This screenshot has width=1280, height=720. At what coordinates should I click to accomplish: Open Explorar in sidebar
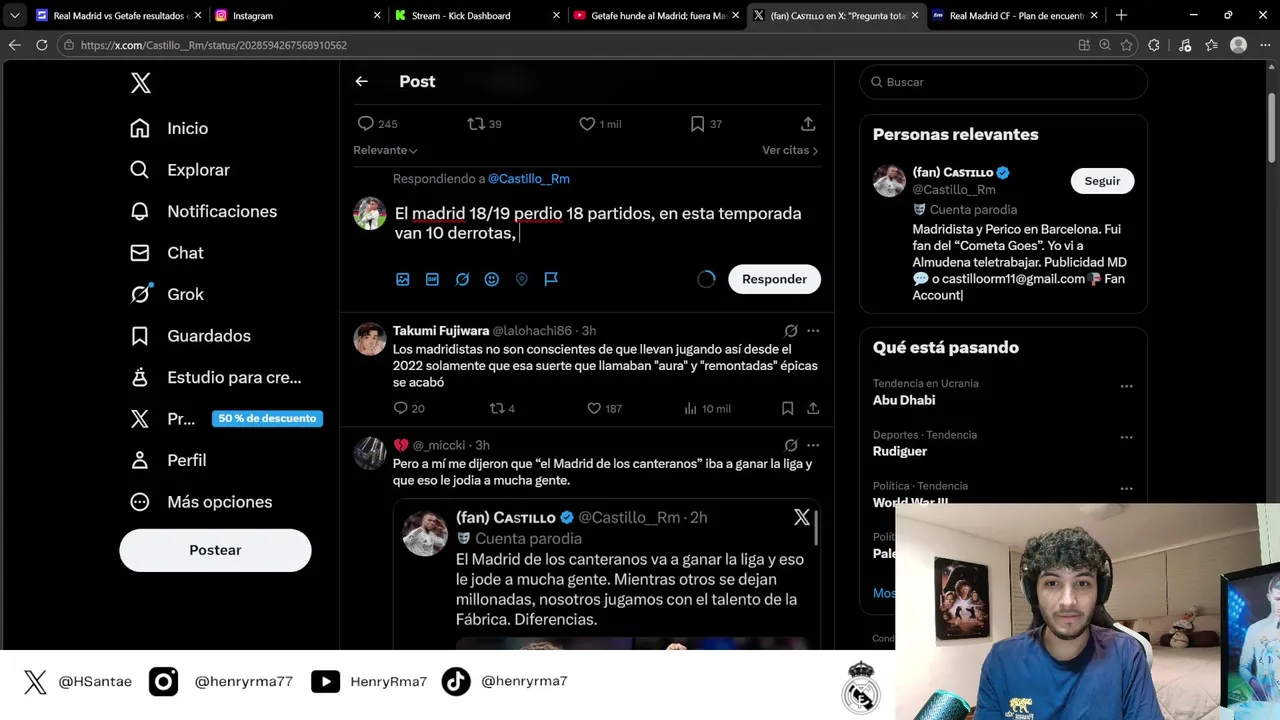[180, 170]
